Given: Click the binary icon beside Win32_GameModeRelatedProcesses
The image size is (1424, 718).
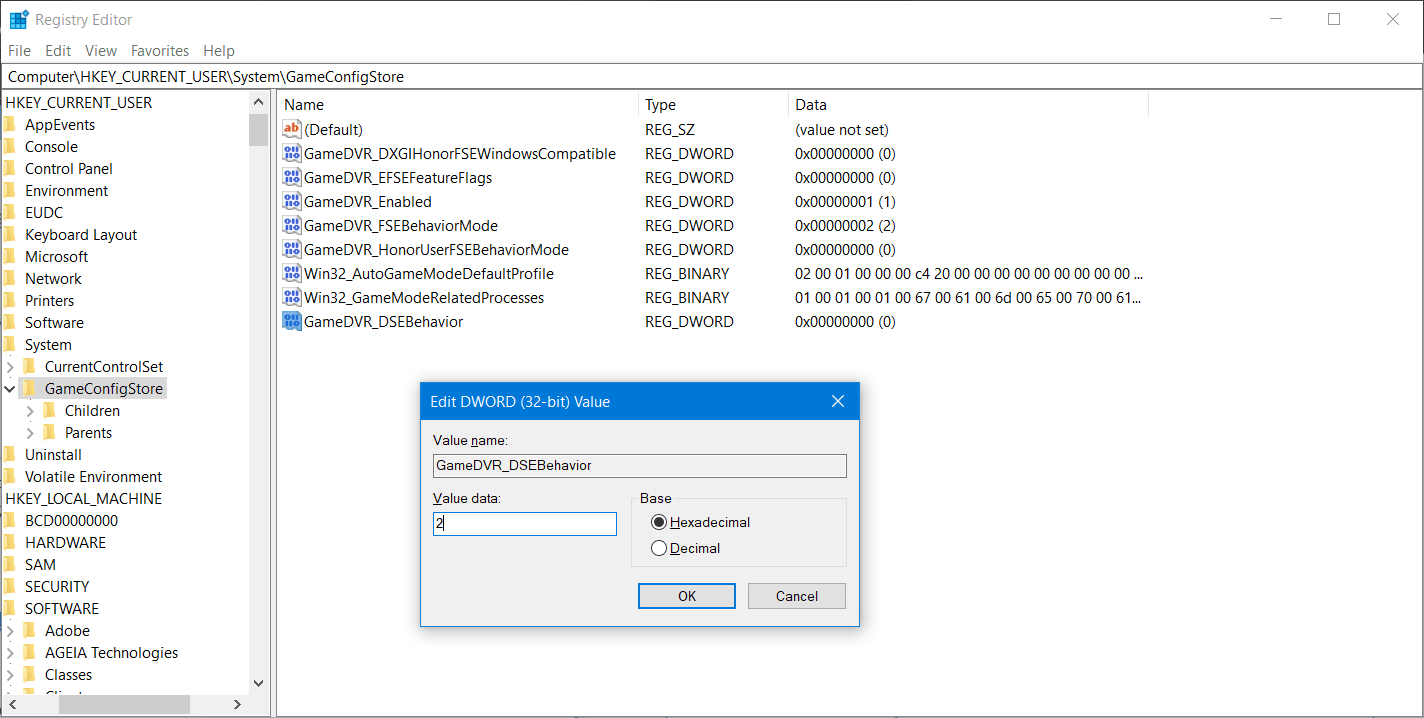Looking at the screenshot, I should click(x=292, y=297).
